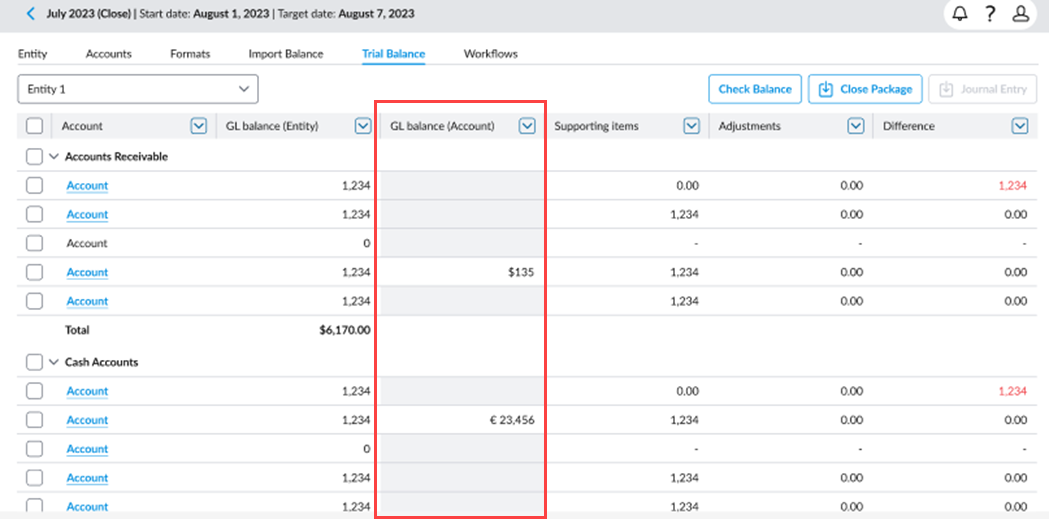Click the Close Package button
1049x519 pixels.
pos(864,89)
